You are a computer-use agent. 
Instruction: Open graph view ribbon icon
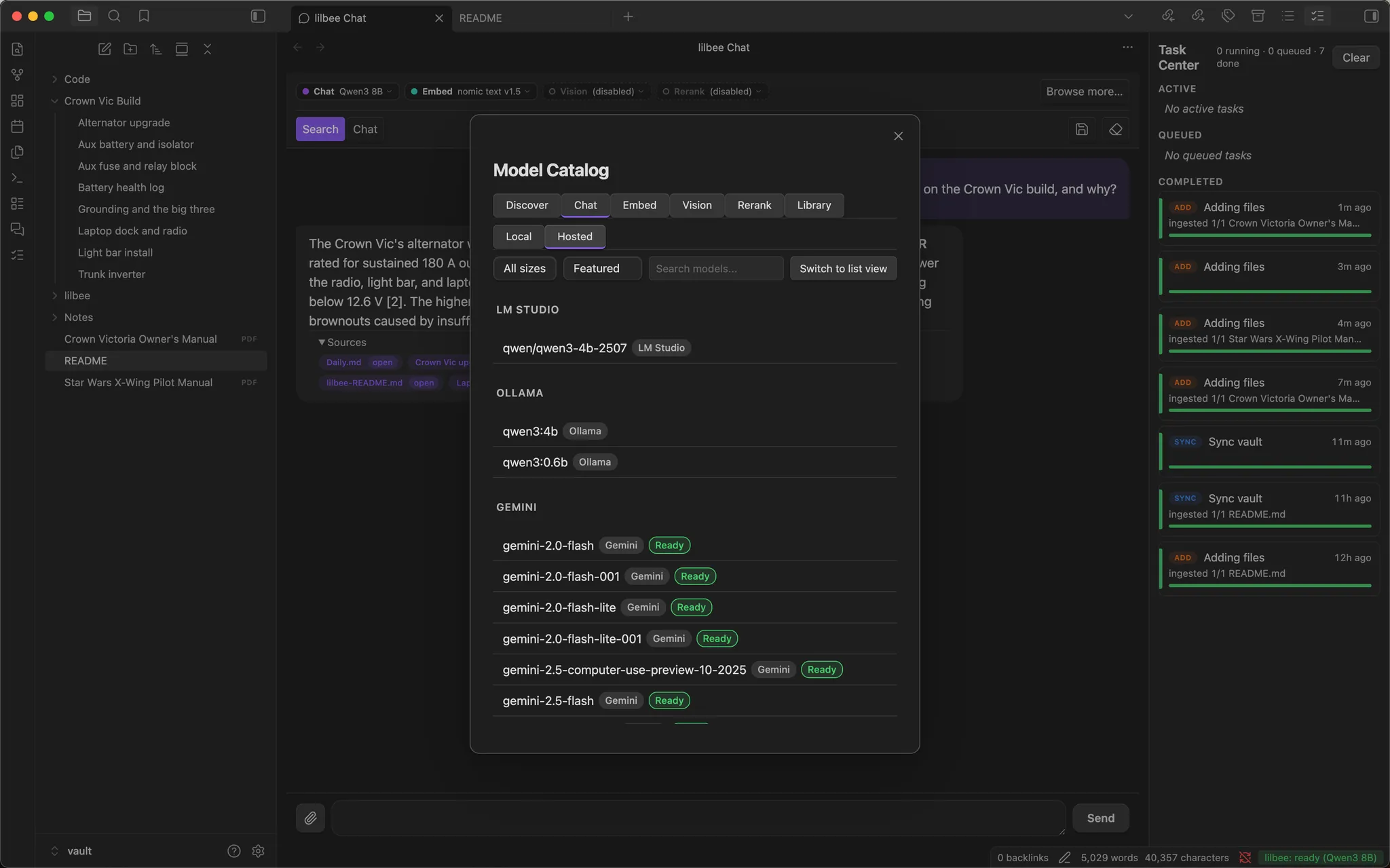18,75
